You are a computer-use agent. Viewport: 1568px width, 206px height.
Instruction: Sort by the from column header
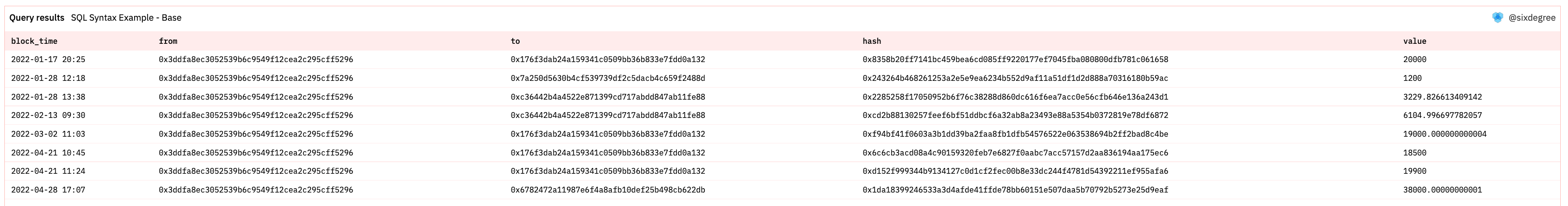(x=168, y=41)
